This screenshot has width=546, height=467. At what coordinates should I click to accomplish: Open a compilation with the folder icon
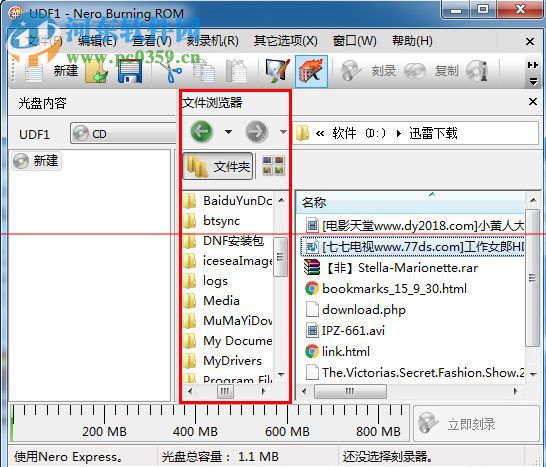pos(96,71)
